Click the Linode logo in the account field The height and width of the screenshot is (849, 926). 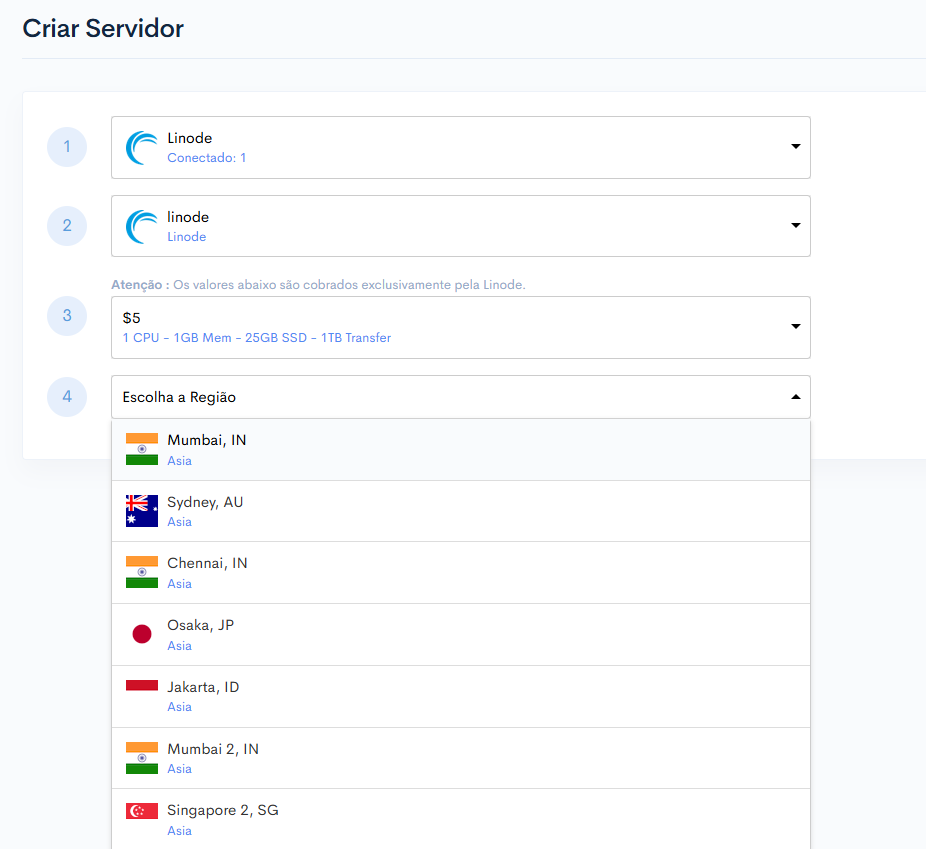142,227
